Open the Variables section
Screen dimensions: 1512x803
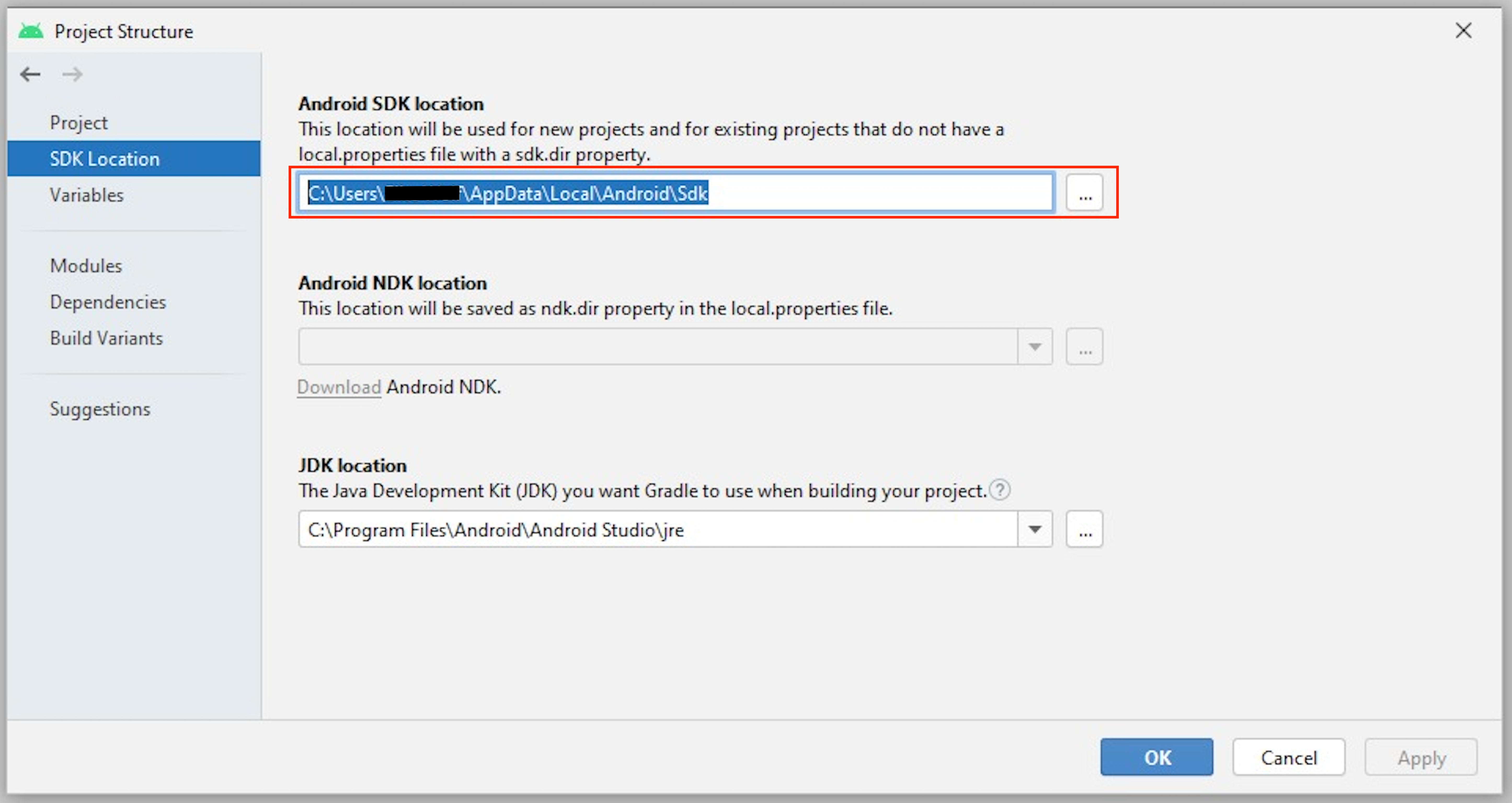click(87, 195)
